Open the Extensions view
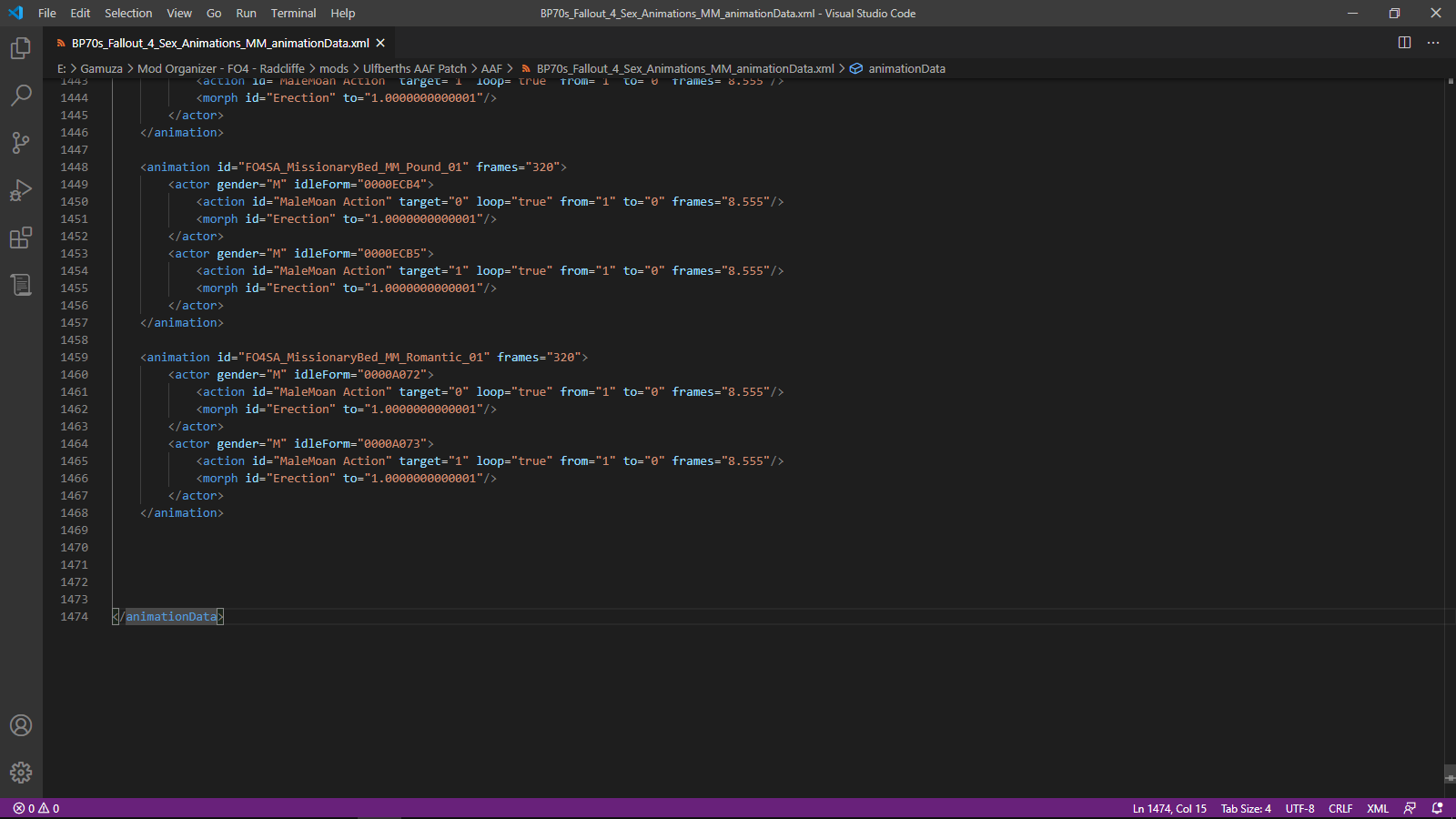The image size is (1456, 819). pos(21,238)
